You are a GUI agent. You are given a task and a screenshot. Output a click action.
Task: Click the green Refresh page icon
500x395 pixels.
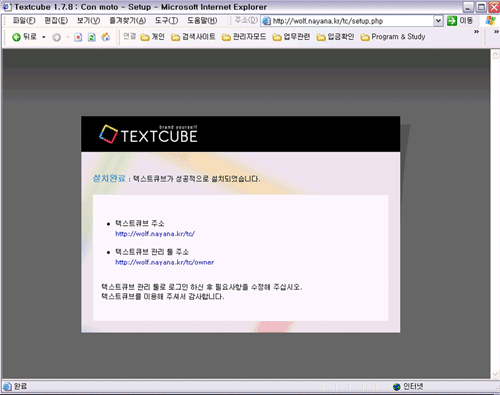pos(92,37)
